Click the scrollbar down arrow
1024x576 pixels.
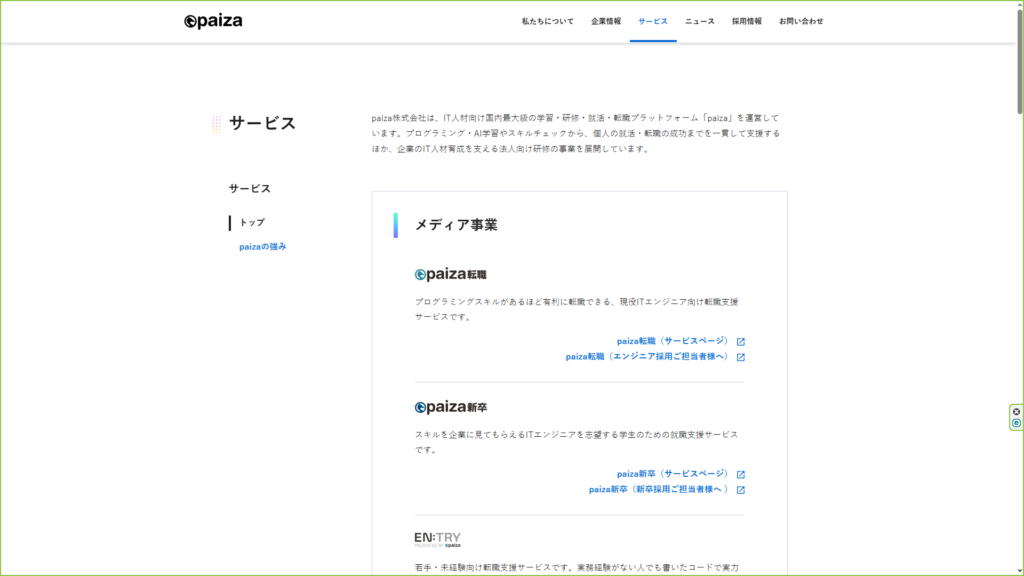pos(1019,571)
